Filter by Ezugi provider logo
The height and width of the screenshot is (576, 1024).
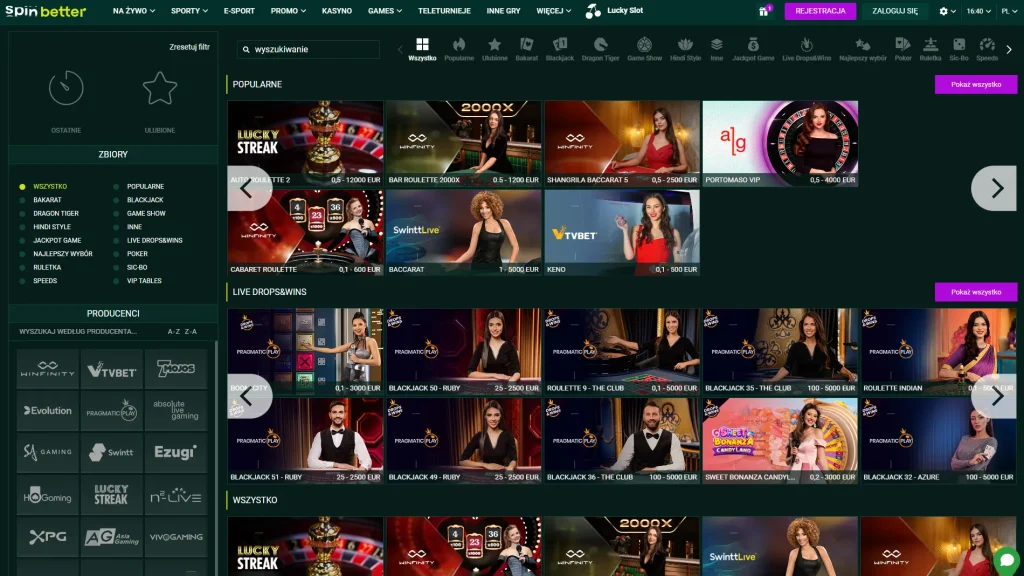pyautogui.click(x=176, y=453)
